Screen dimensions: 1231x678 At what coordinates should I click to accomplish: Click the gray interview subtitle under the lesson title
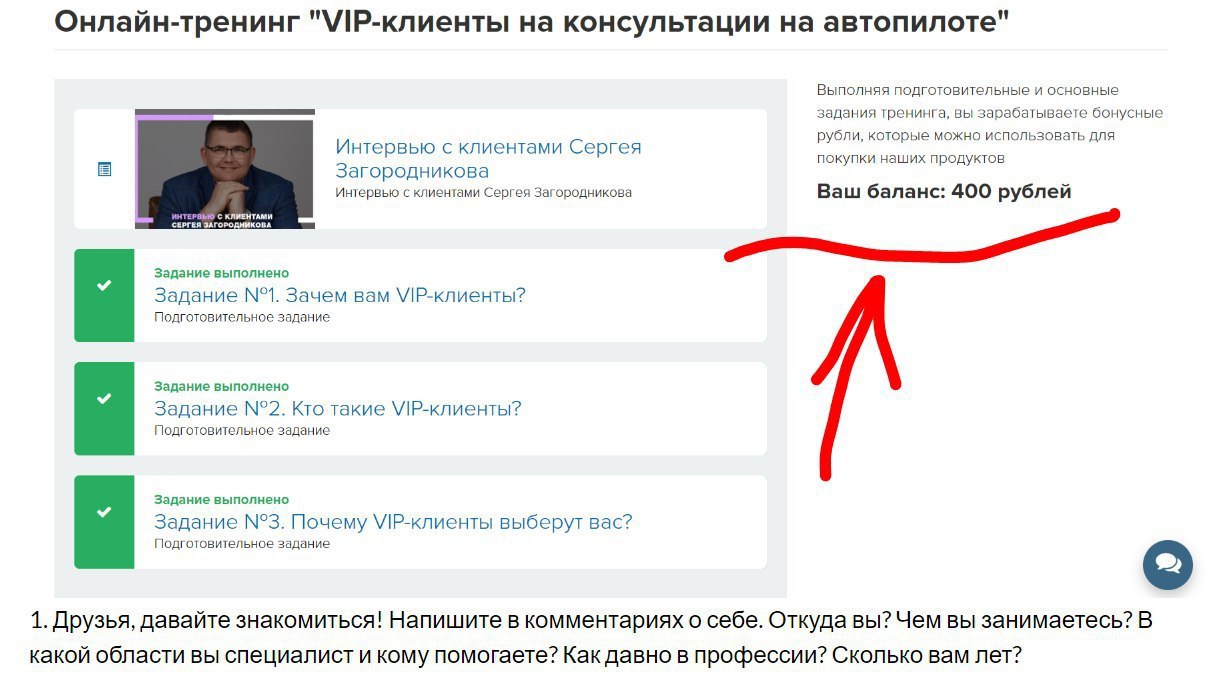point(483,192)
